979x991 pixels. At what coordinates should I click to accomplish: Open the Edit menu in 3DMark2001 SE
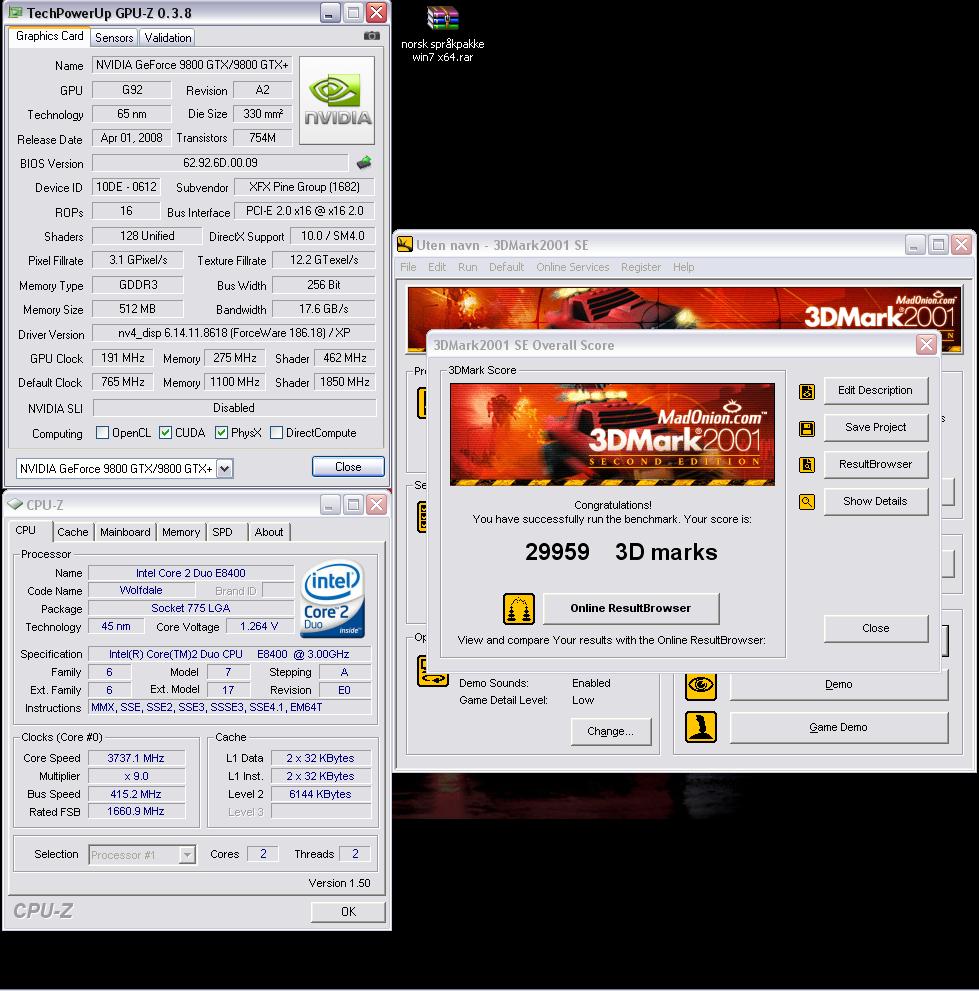point(437,267)
